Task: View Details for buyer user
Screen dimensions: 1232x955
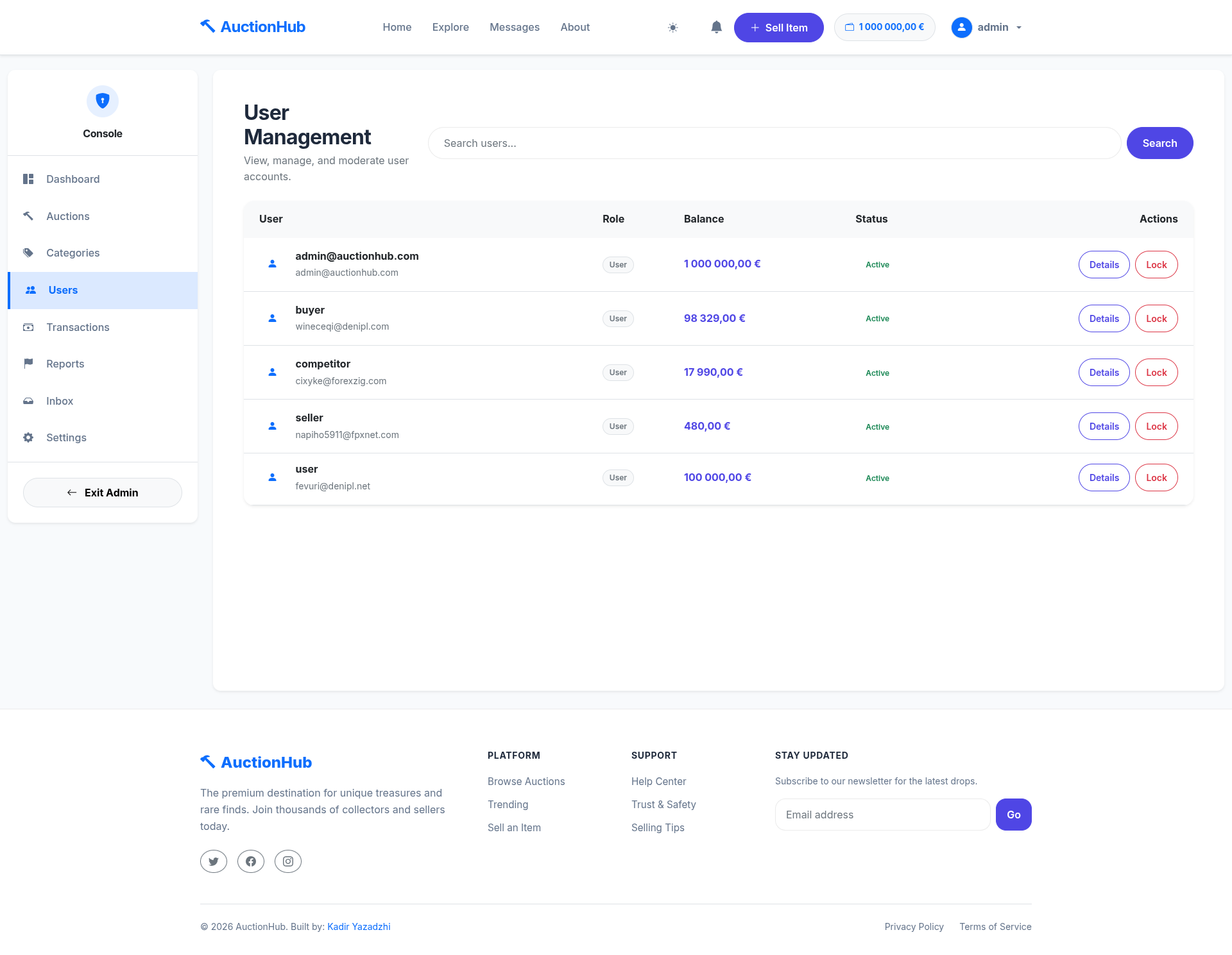Action: tap(1104, 318)
